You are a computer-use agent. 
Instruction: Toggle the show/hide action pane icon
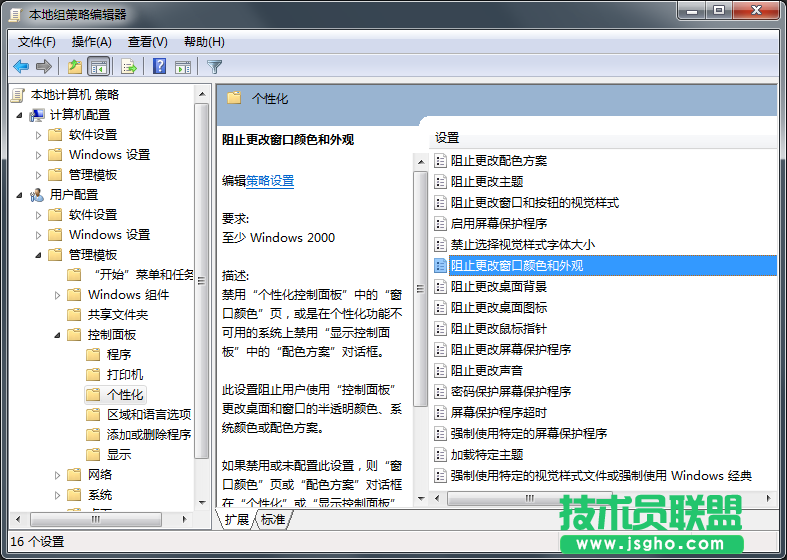[183, 67]
